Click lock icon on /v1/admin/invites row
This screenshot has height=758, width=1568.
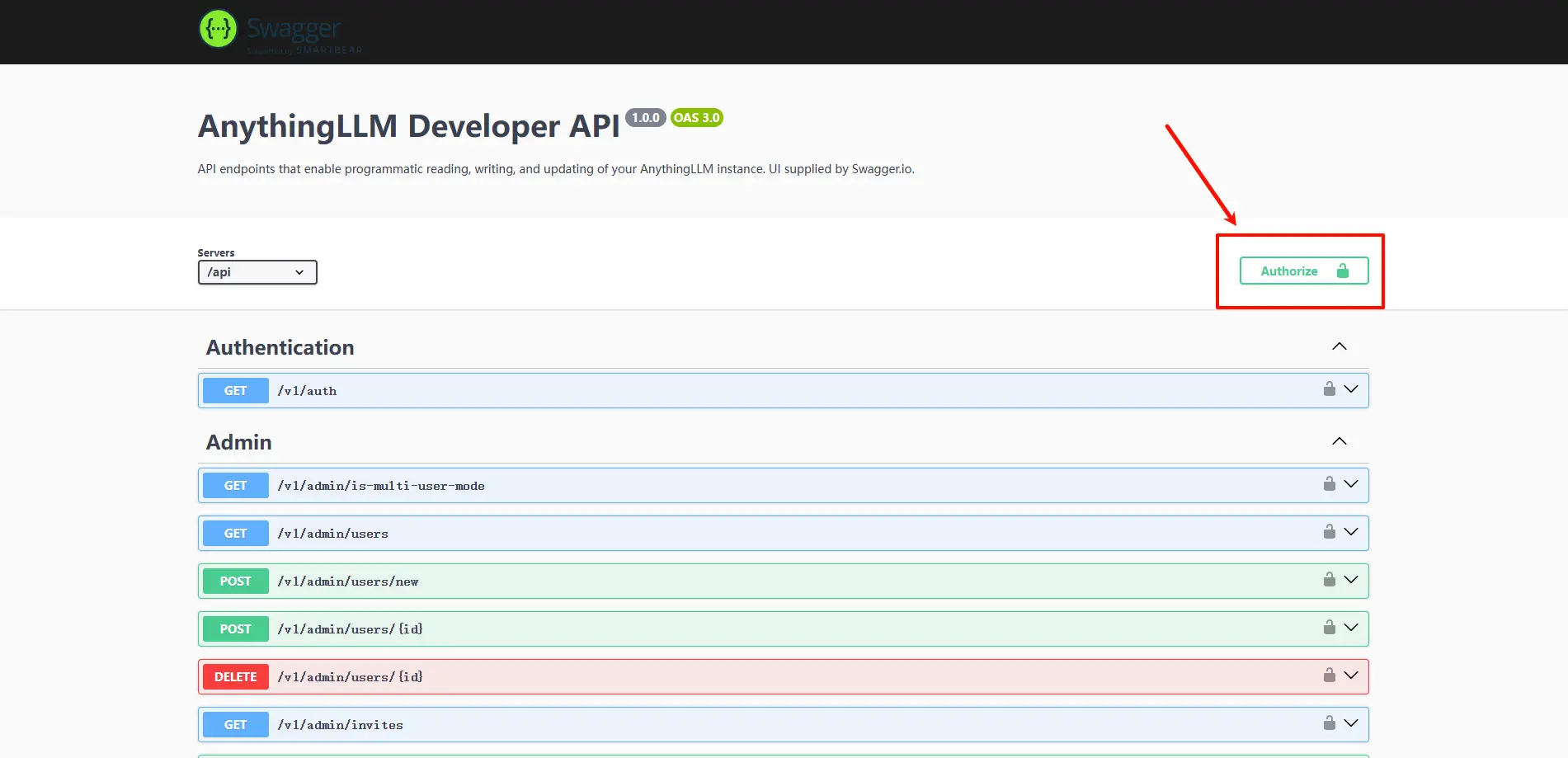click(1330, 723)
